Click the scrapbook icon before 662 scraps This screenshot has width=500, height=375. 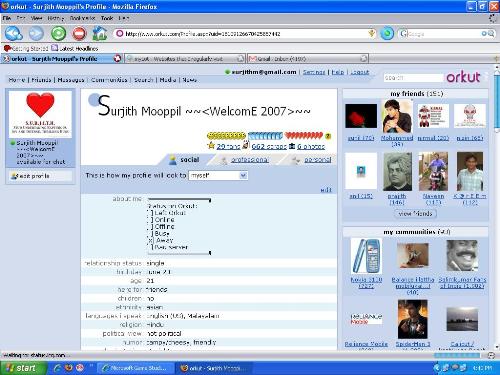click(246, 145)
